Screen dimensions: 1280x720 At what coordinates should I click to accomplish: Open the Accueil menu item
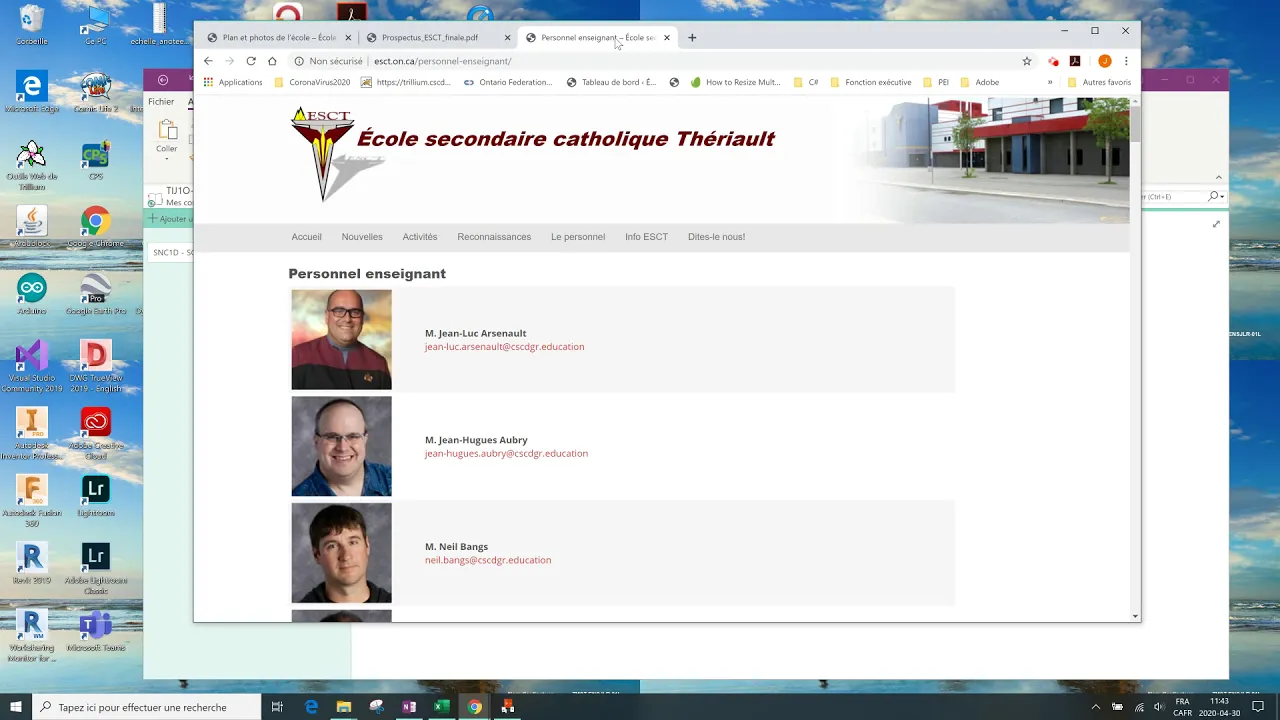[306, 237]
